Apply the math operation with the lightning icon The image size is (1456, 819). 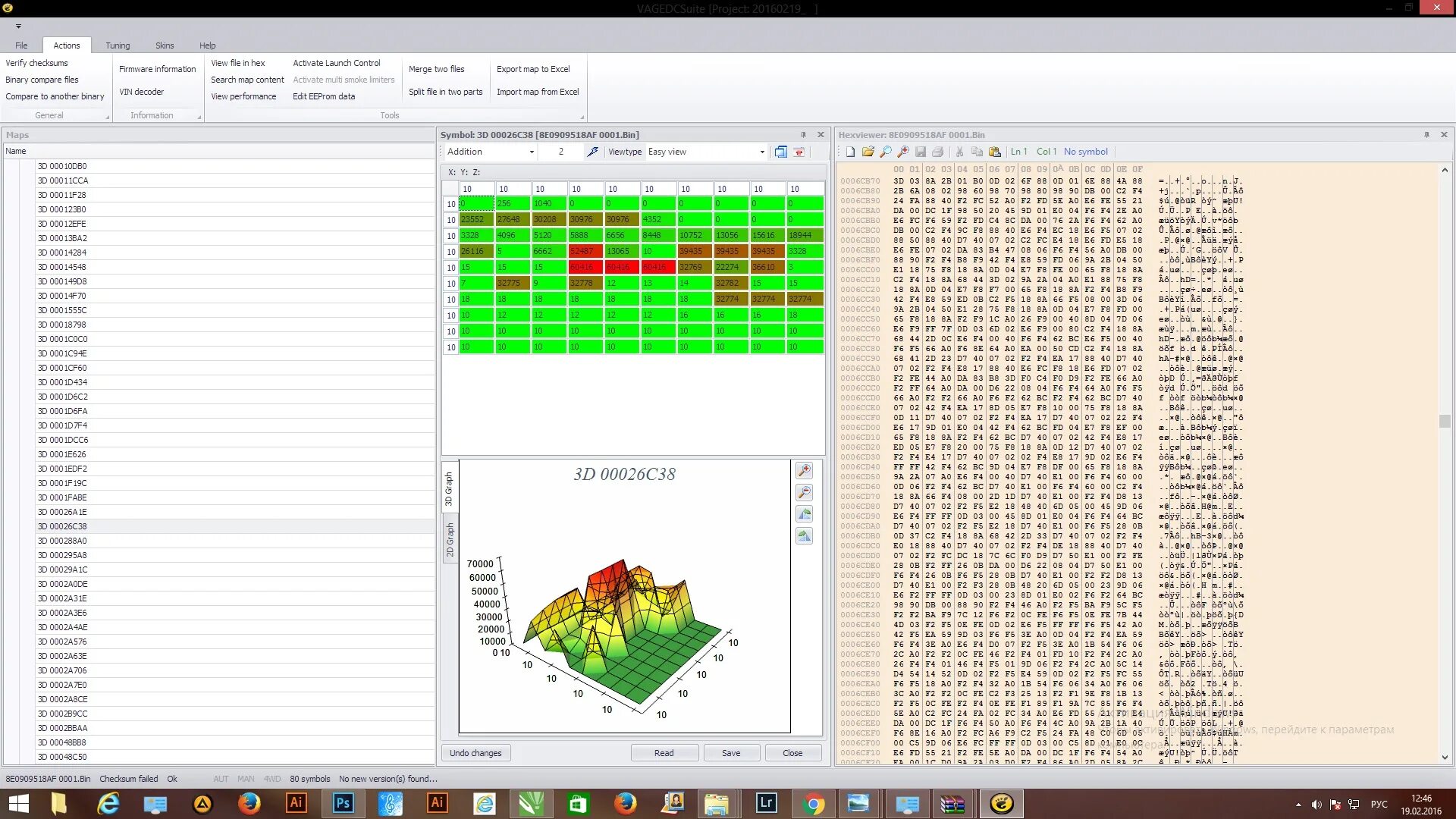pyautogui.click(x=592, y=152)
